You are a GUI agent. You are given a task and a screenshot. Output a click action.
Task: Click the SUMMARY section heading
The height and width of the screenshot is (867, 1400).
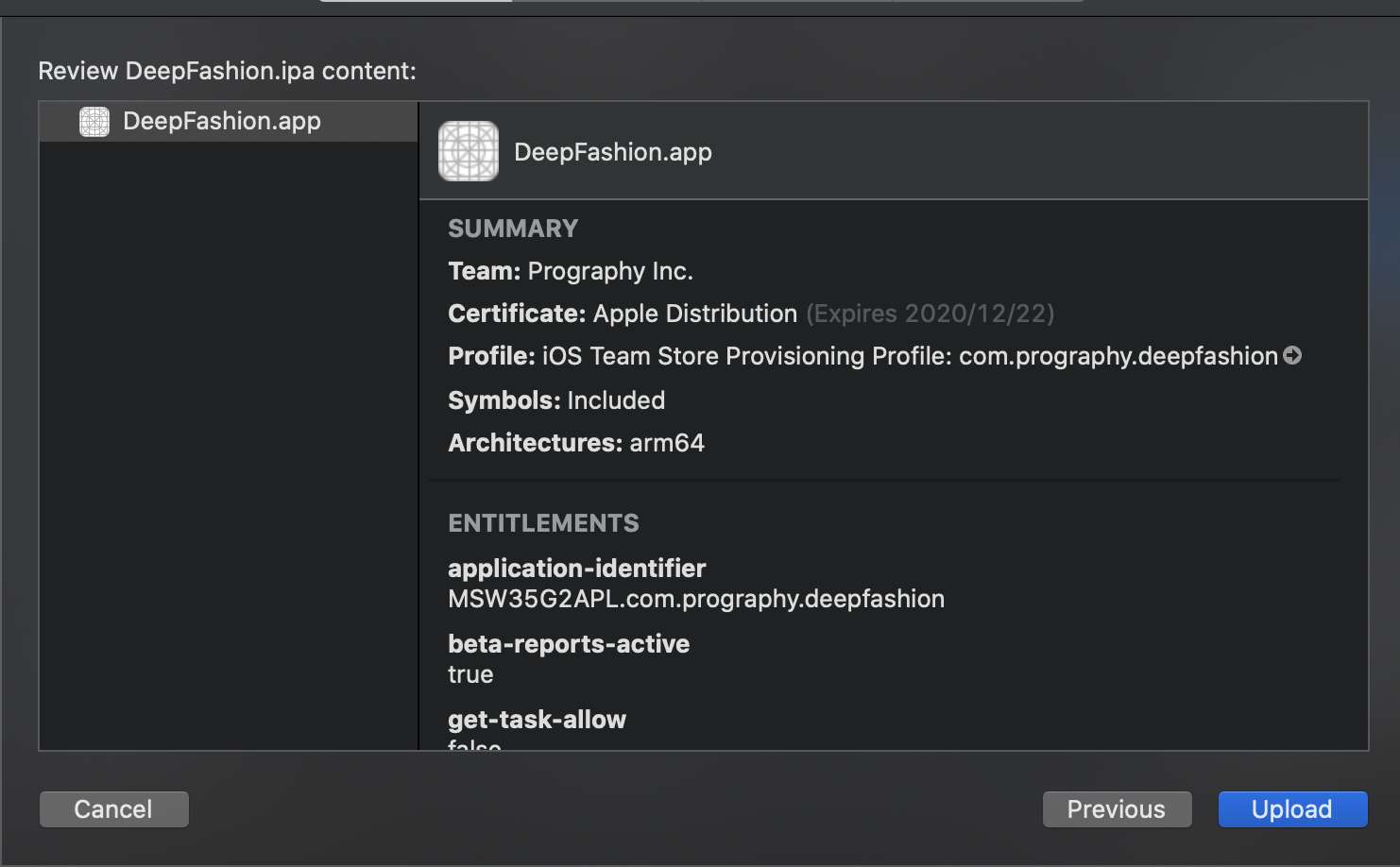tap(513, 229)
